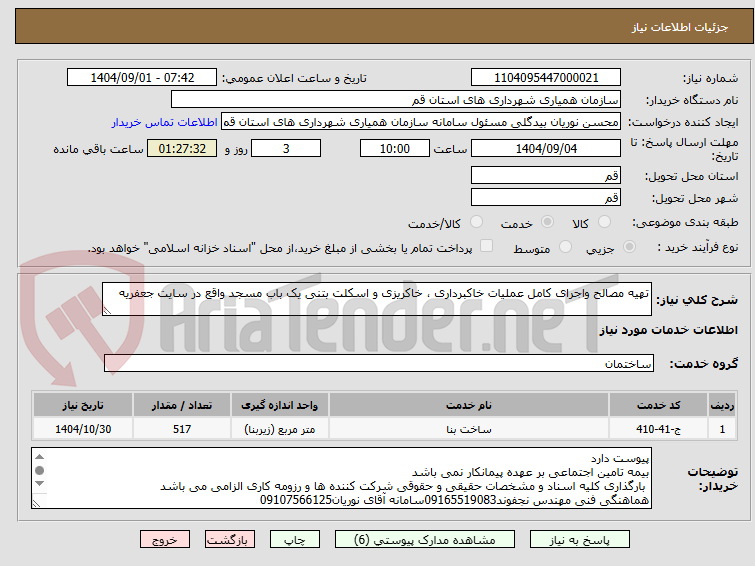The width and height of the screenshot is (755, 566).
Task: Click the need number field 1104095447000021
Action: [546, 78]
